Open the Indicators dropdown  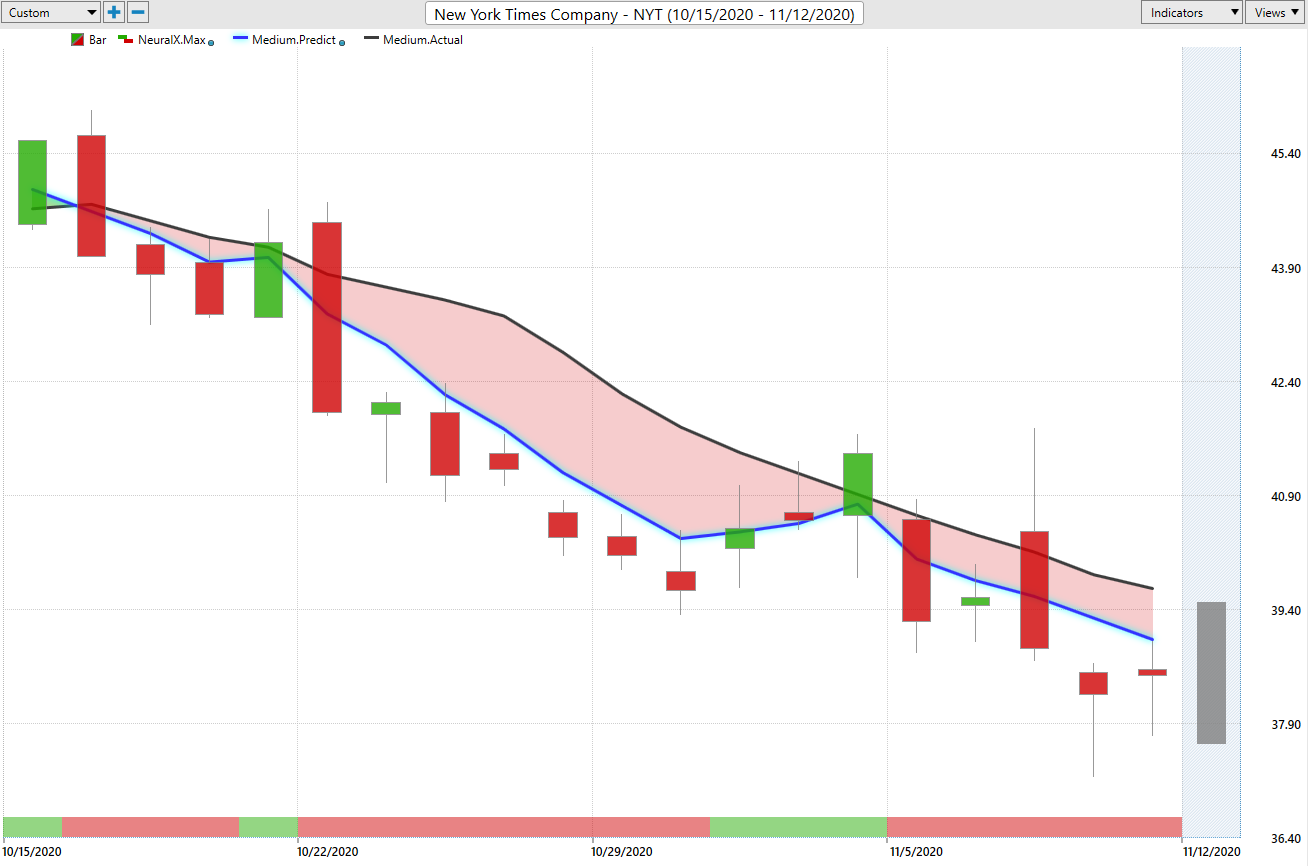[x=1192, y=13]
